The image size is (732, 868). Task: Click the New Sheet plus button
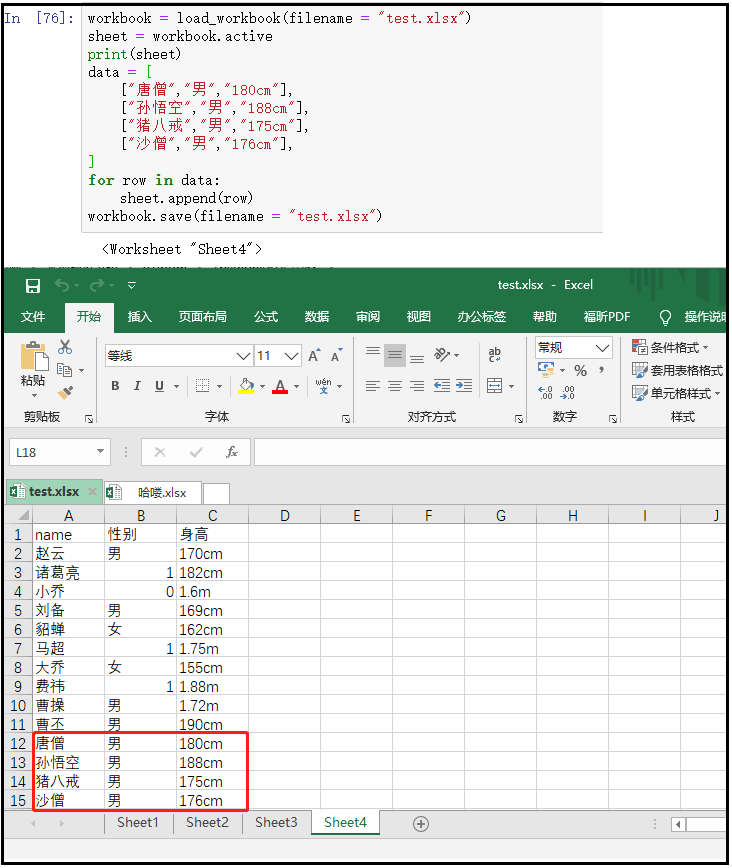421,824
